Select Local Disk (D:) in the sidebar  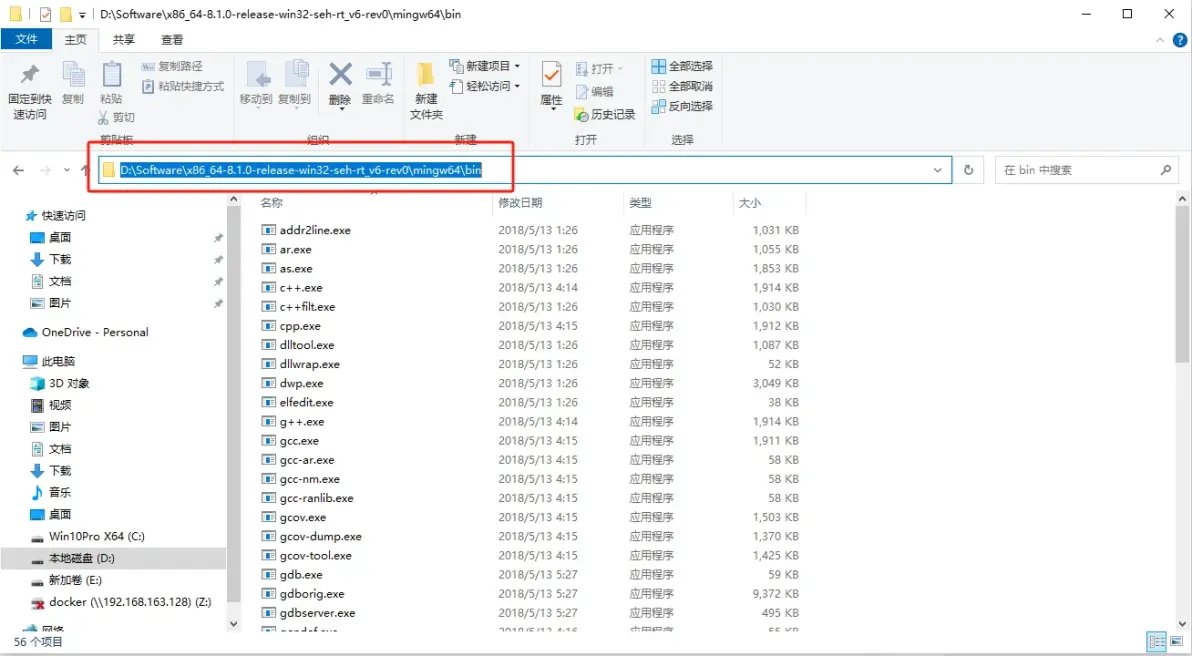click(72, 558)
